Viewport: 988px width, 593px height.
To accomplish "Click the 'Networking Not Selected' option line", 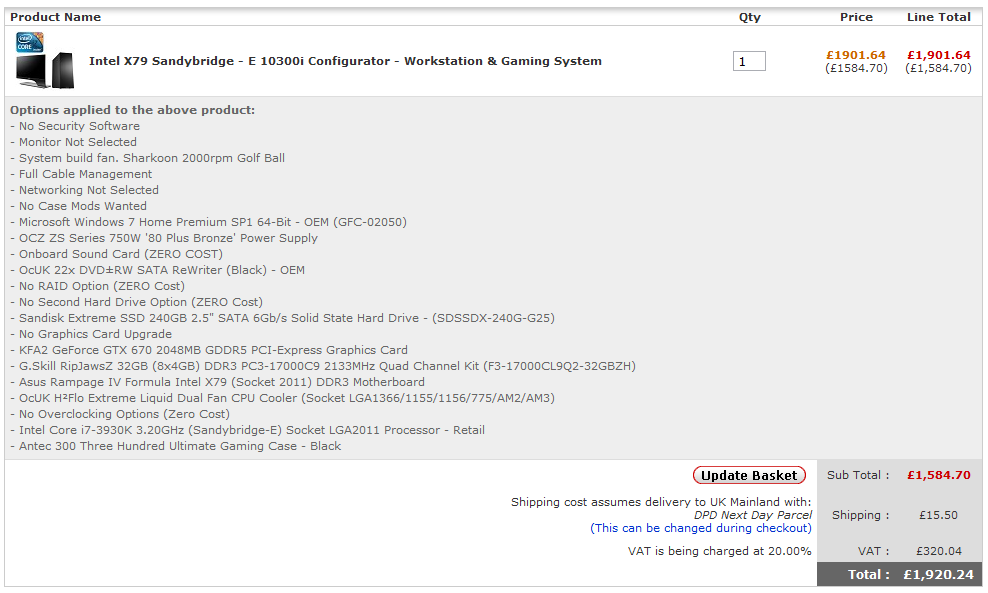I will point(84,190).
